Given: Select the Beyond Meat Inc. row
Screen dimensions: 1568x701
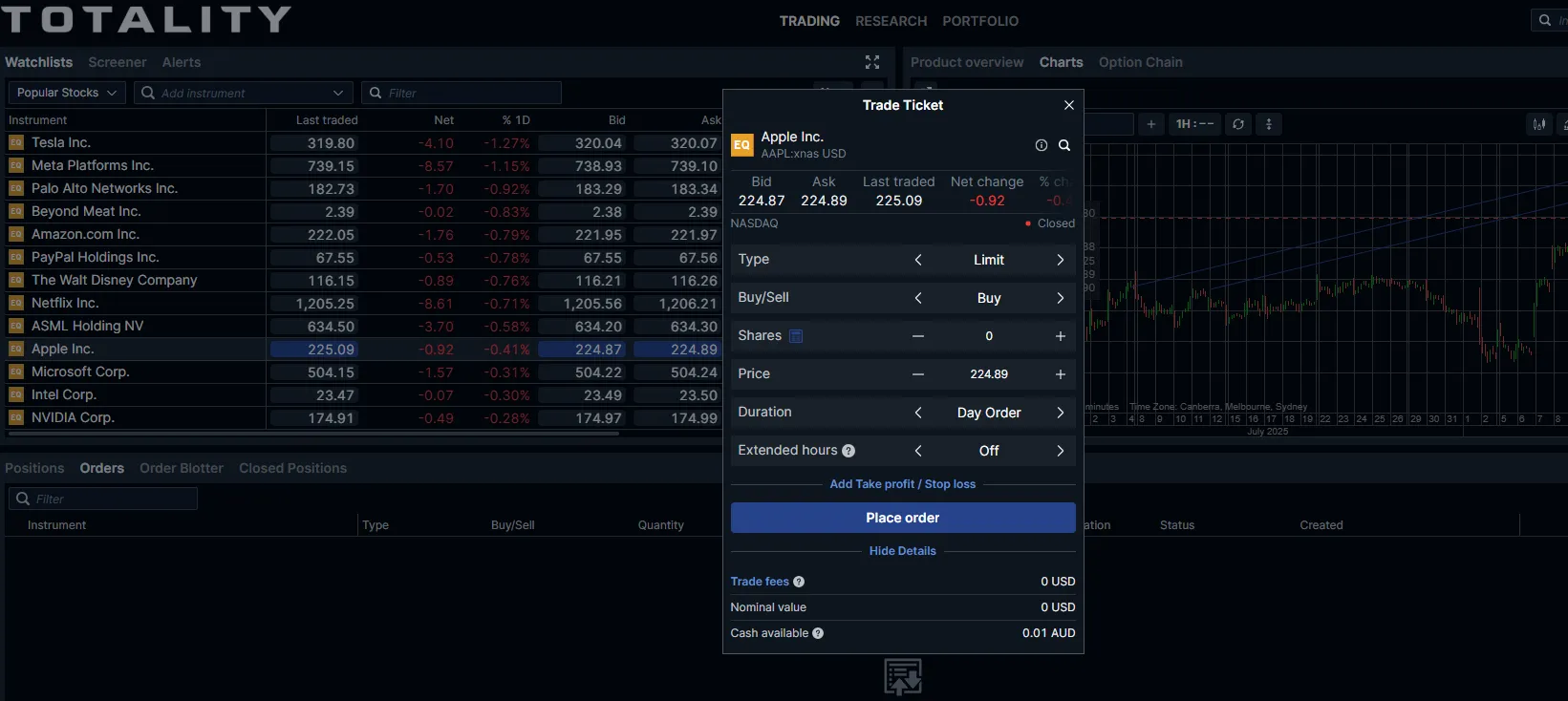Looking at the screenshot, I should pyautogui.click(x=363, y=211).
